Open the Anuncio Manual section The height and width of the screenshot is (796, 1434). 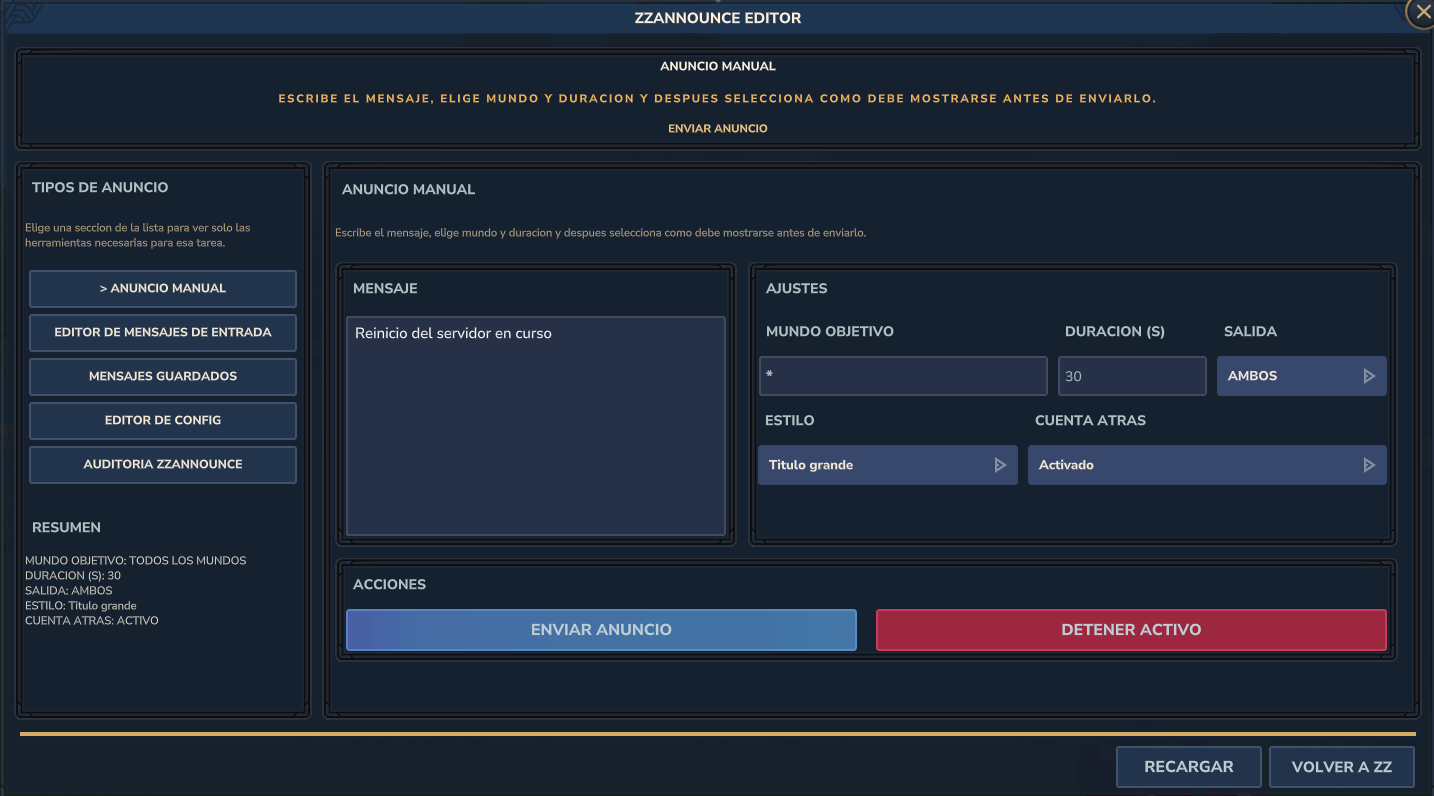163,288
